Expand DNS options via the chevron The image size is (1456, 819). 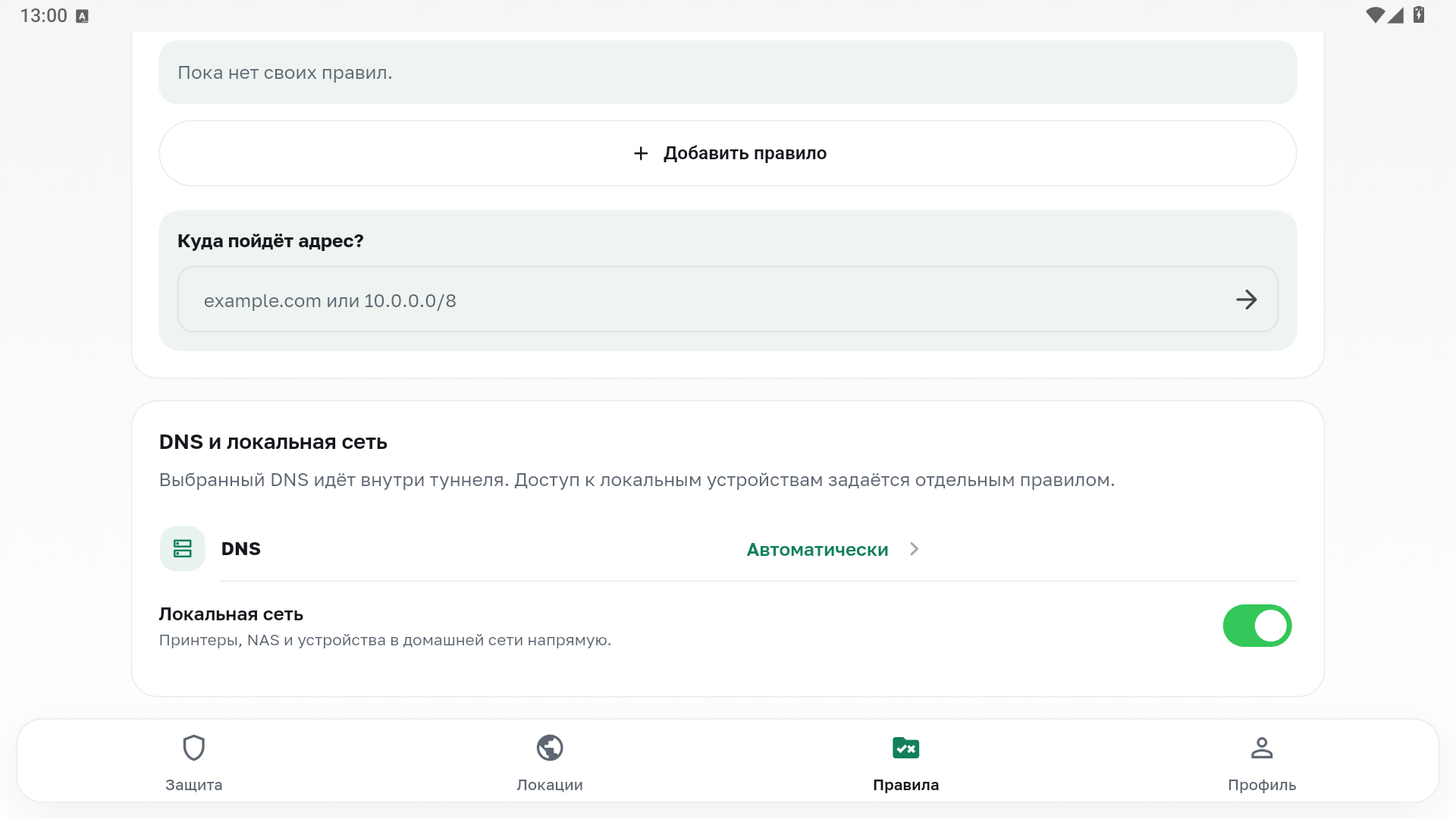(x=915, y=549)
